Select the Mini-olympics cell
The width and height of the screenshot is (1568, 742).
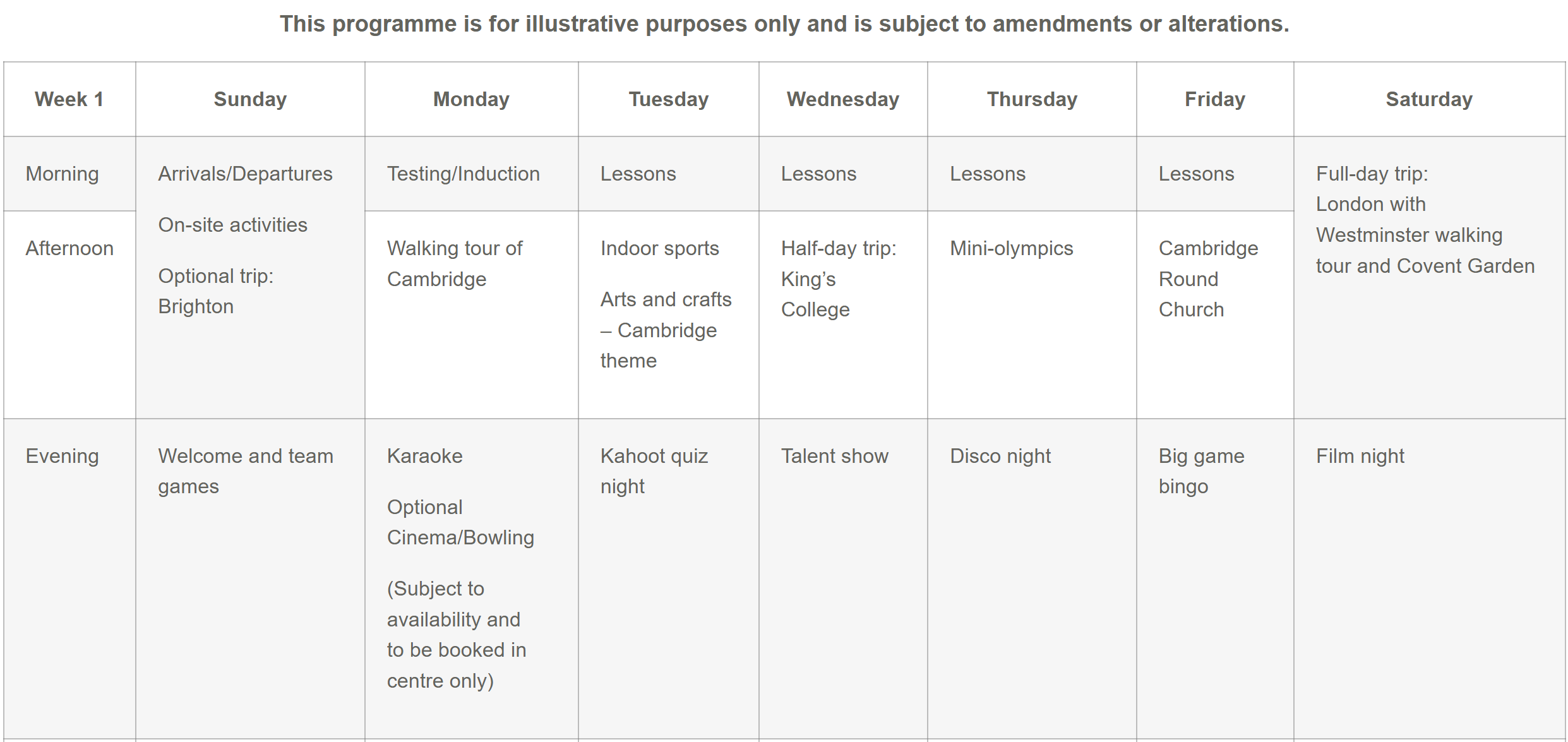point(1011,248)
